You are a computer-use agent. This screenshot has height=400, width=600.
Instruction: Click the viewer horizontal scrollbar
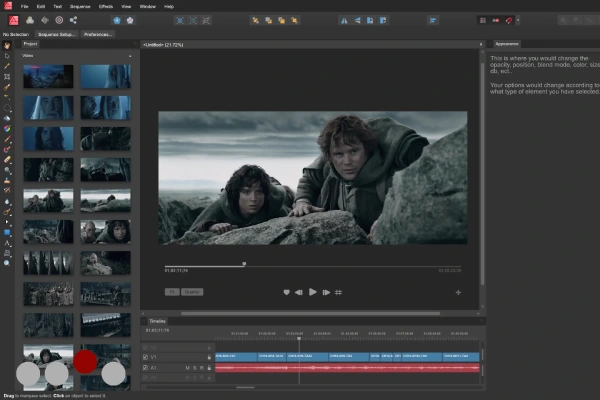310,313
